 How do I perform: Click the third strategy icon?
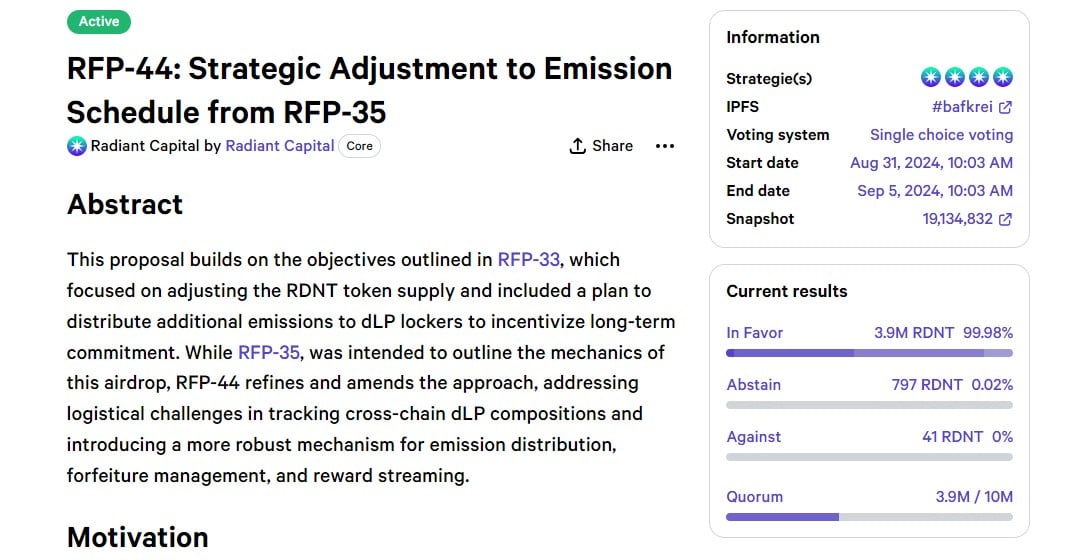point(979,78)
